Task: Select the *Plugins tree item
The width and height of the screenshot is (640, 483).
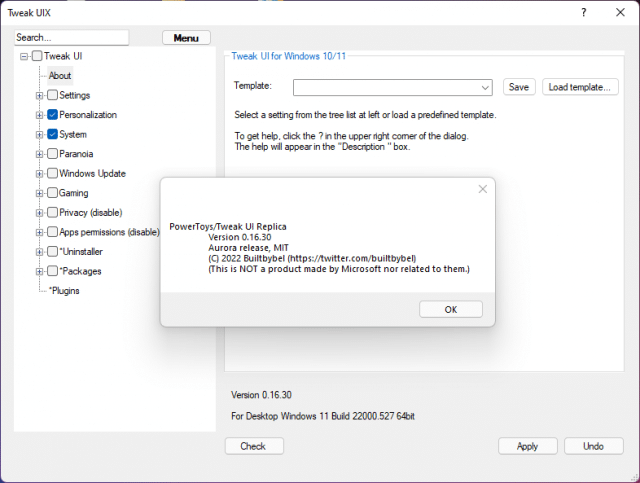Action: [x=64, y=291]
